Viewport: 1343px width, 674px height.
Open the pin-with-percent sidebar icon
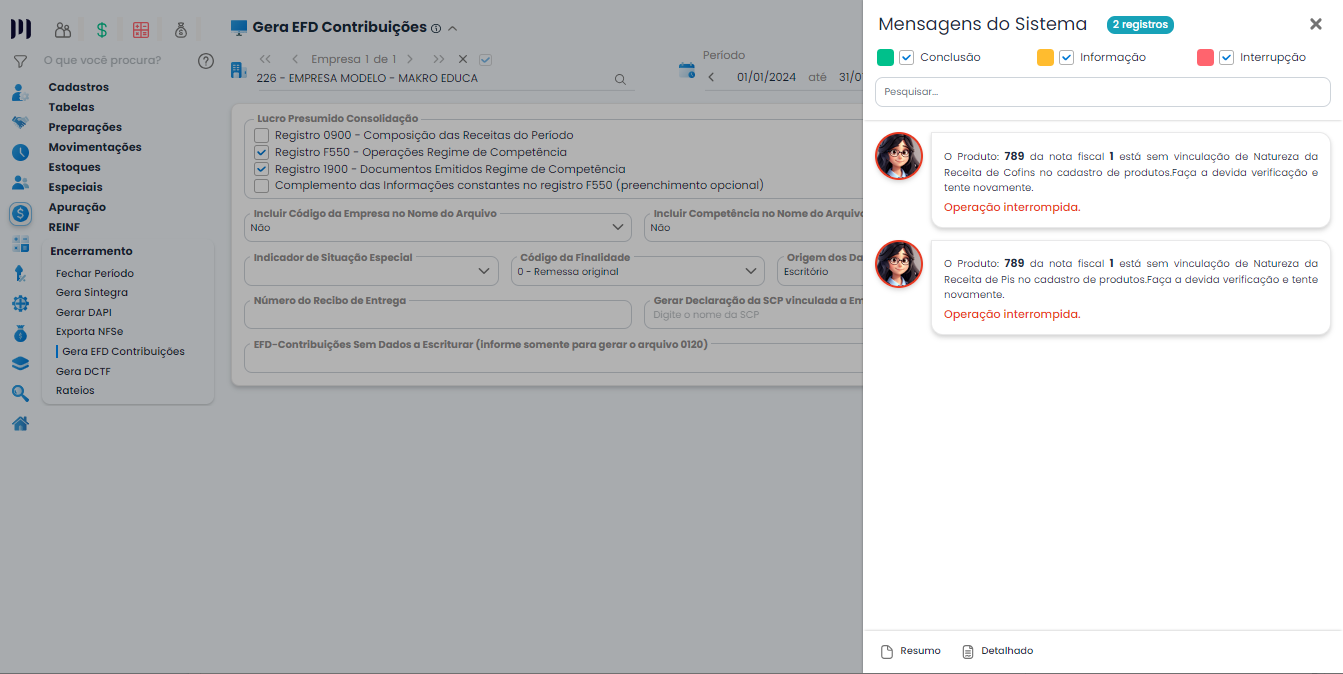coord(20,273)
